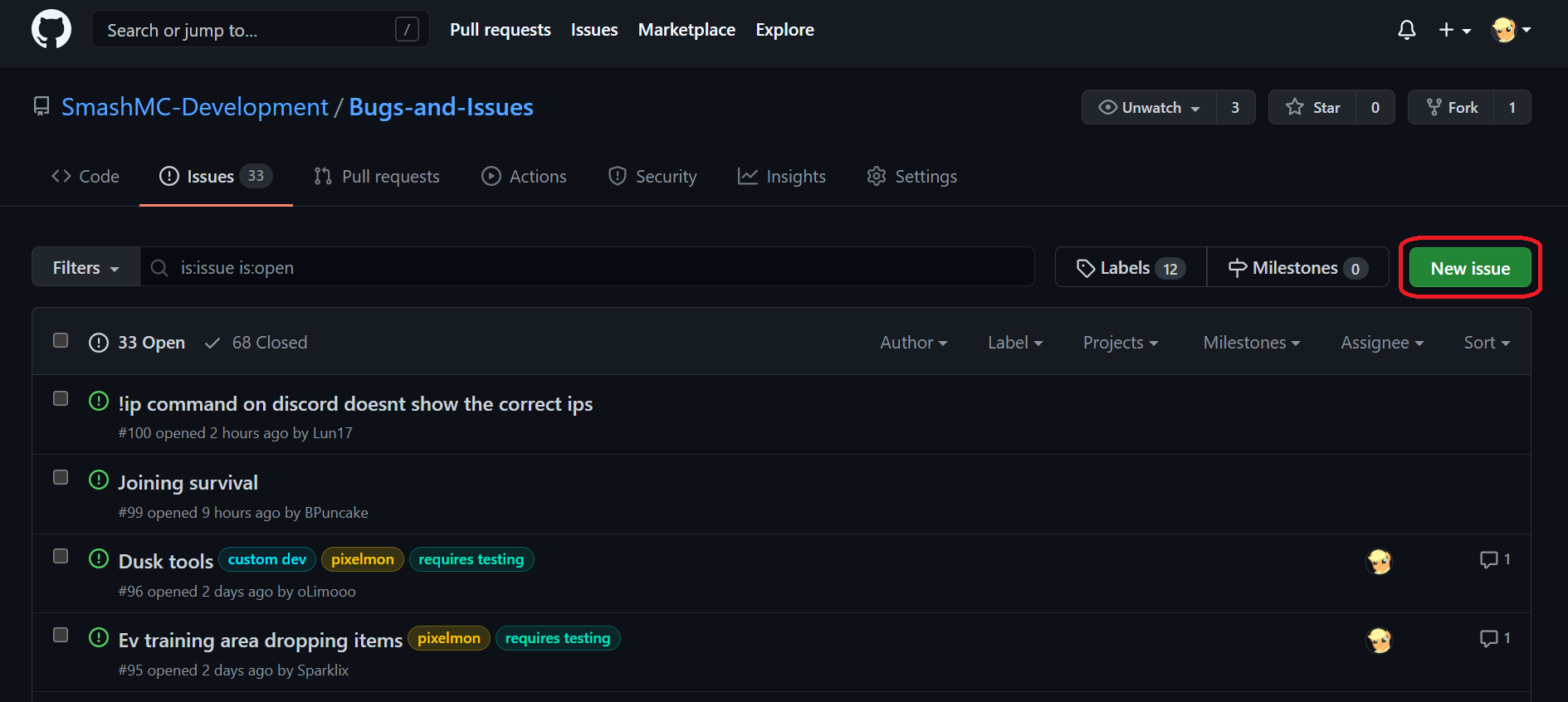
Task: Click the repository icon beside SmashMC-Development
Action: point(42,107)
